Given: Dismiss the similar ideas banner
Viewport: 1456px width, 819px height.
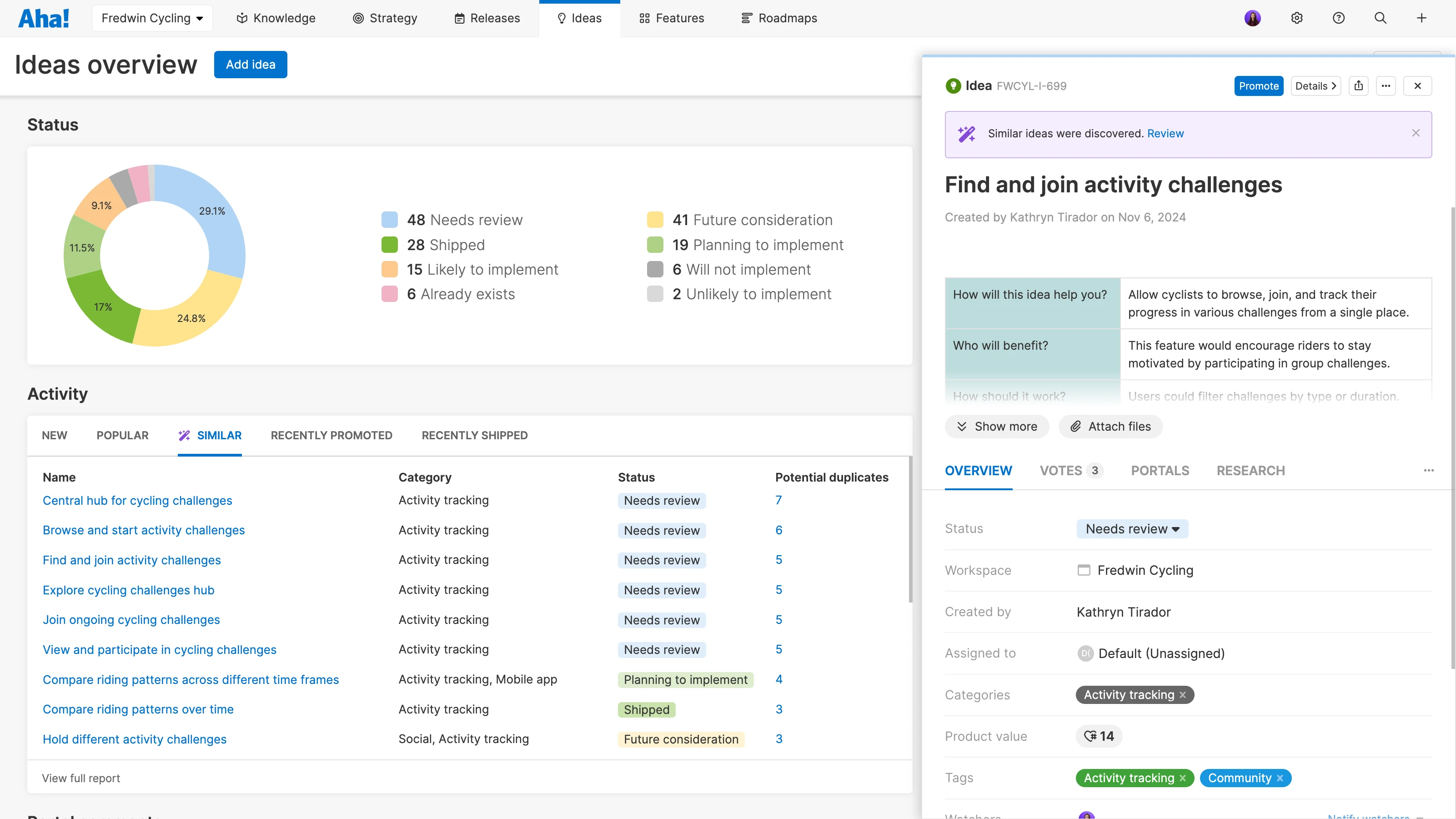Looking at the screenshot, I should (1416, 133).
